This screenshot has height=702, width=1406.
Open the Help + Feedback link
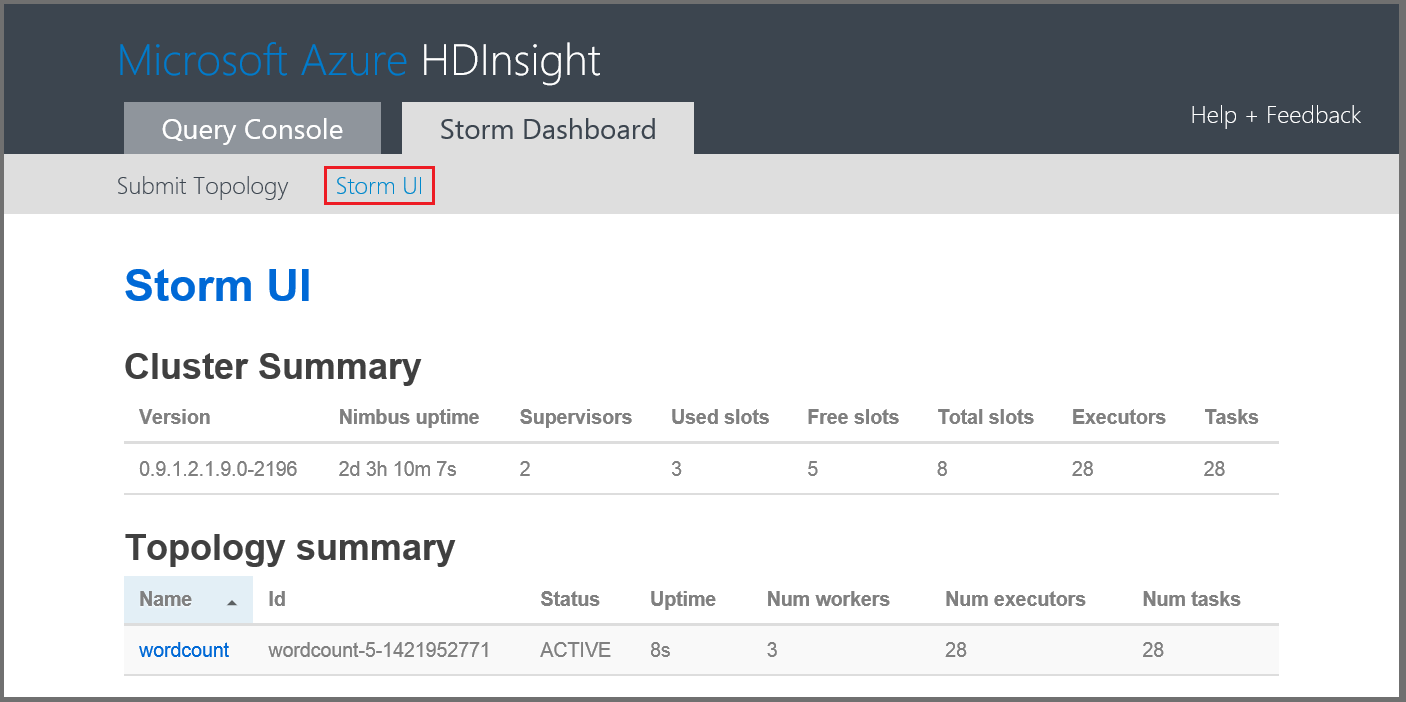(1275, 115)
